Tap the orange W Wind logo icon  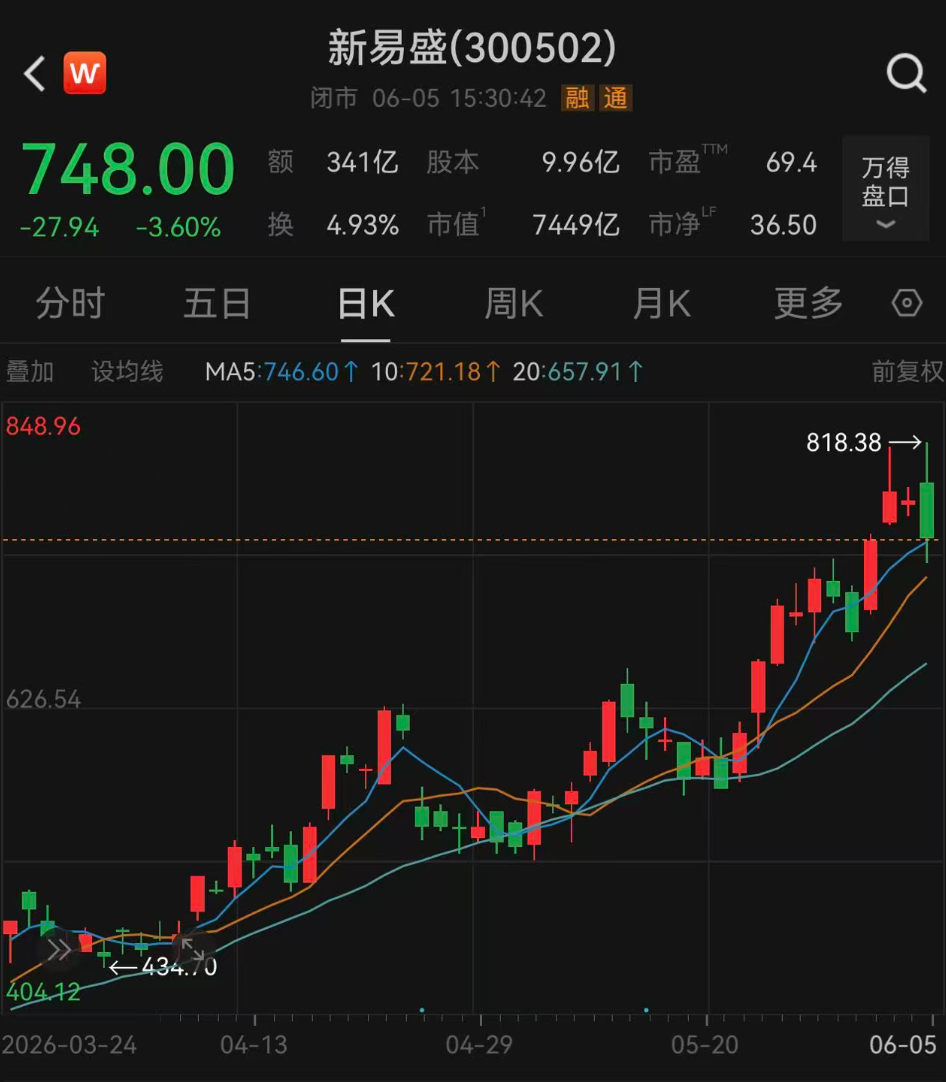85,72
